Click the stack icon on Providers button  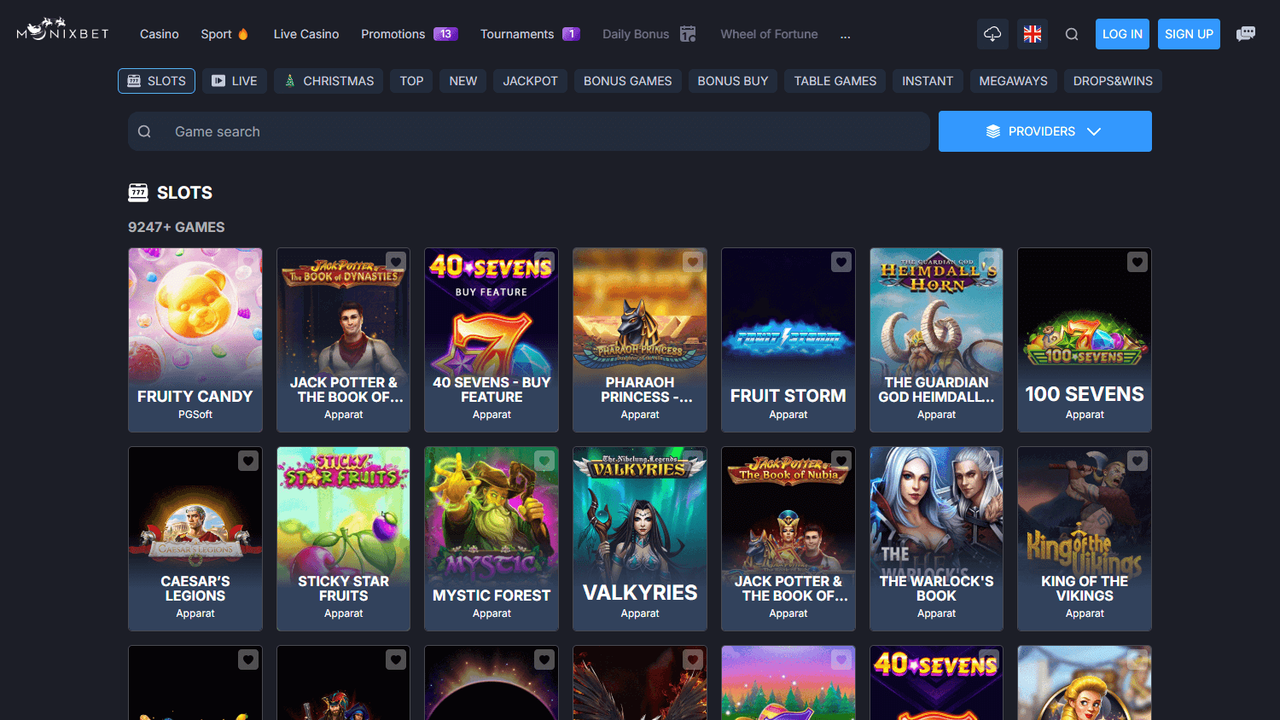tap(993, 132)
